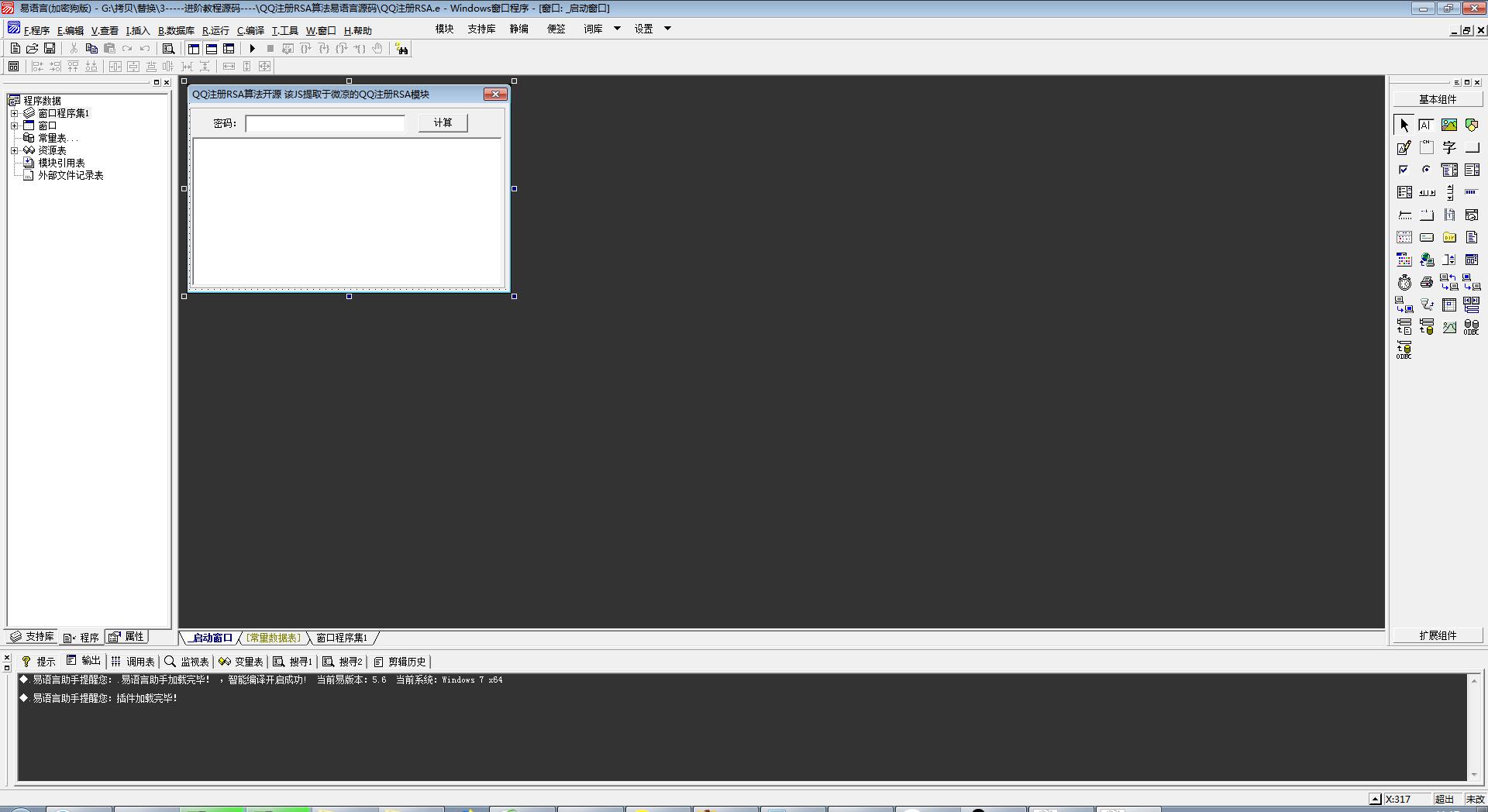Expand the 资源表 tree node
The height and width of the screenshot is (812, 1488).
14,150
